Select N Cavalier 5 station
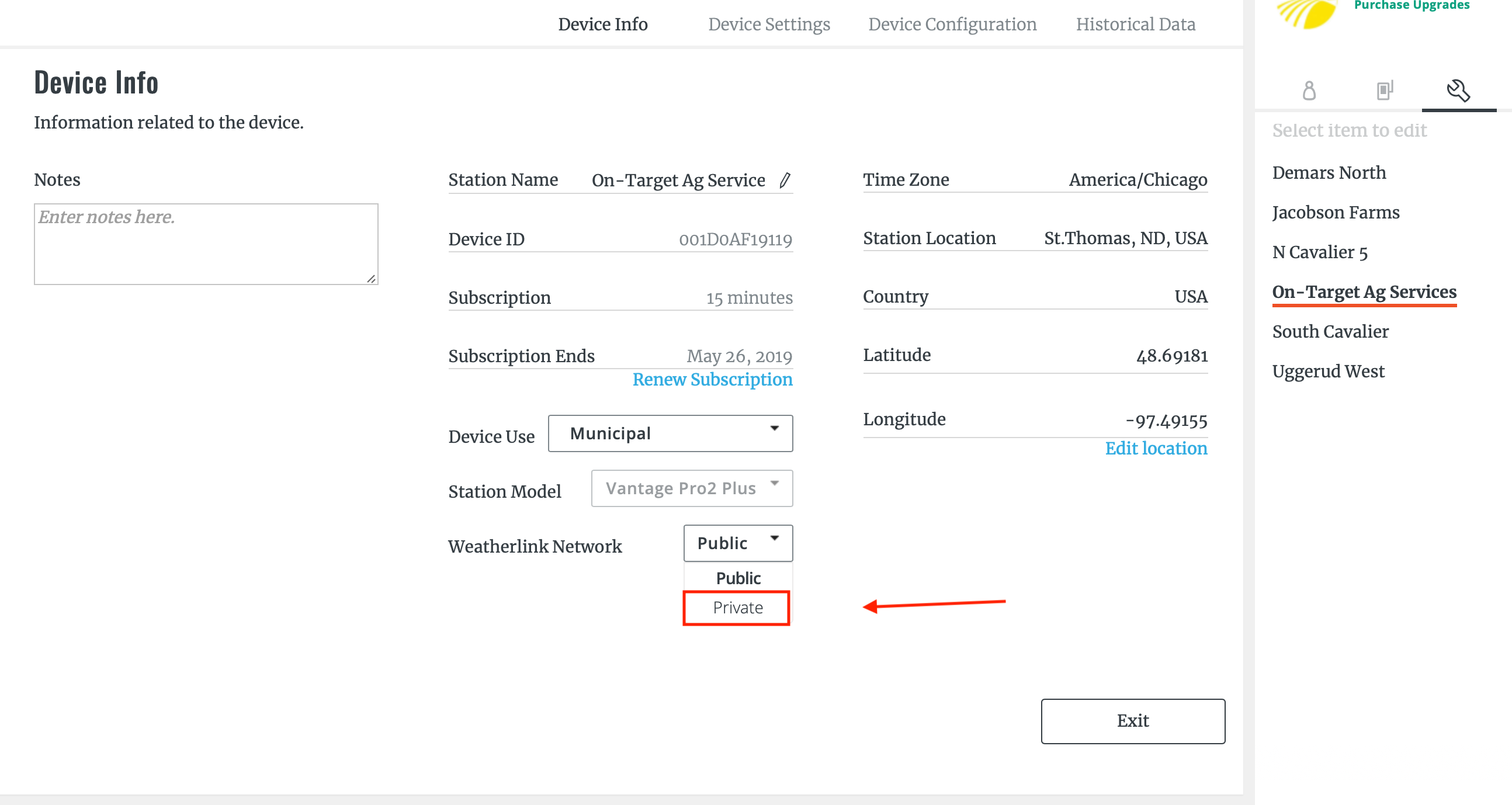The height and width of the screenshot is (805, 1512). pyautogui.click(x=1319, y=252)
